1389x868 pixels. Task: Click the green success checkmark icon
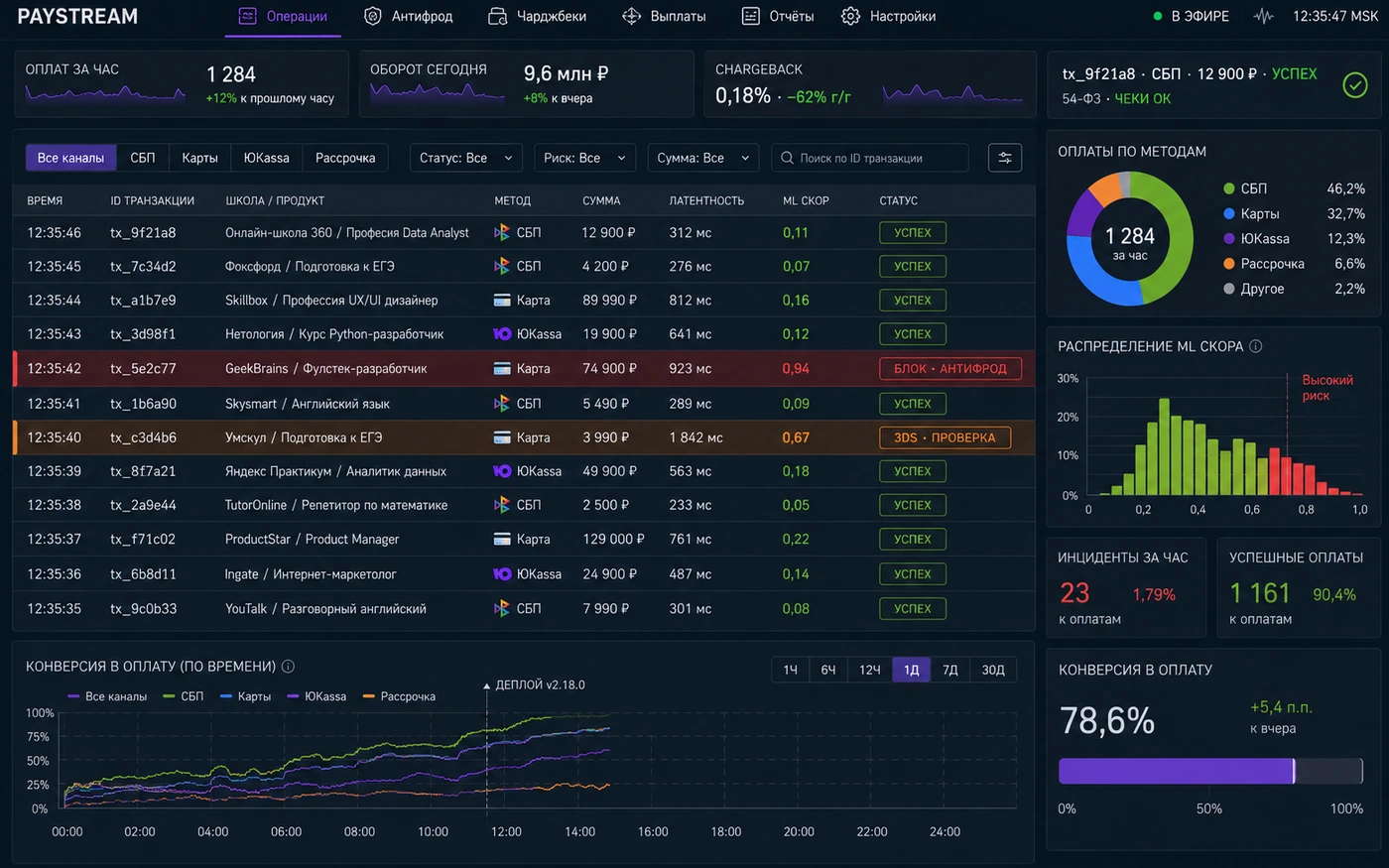[1354, 85]
